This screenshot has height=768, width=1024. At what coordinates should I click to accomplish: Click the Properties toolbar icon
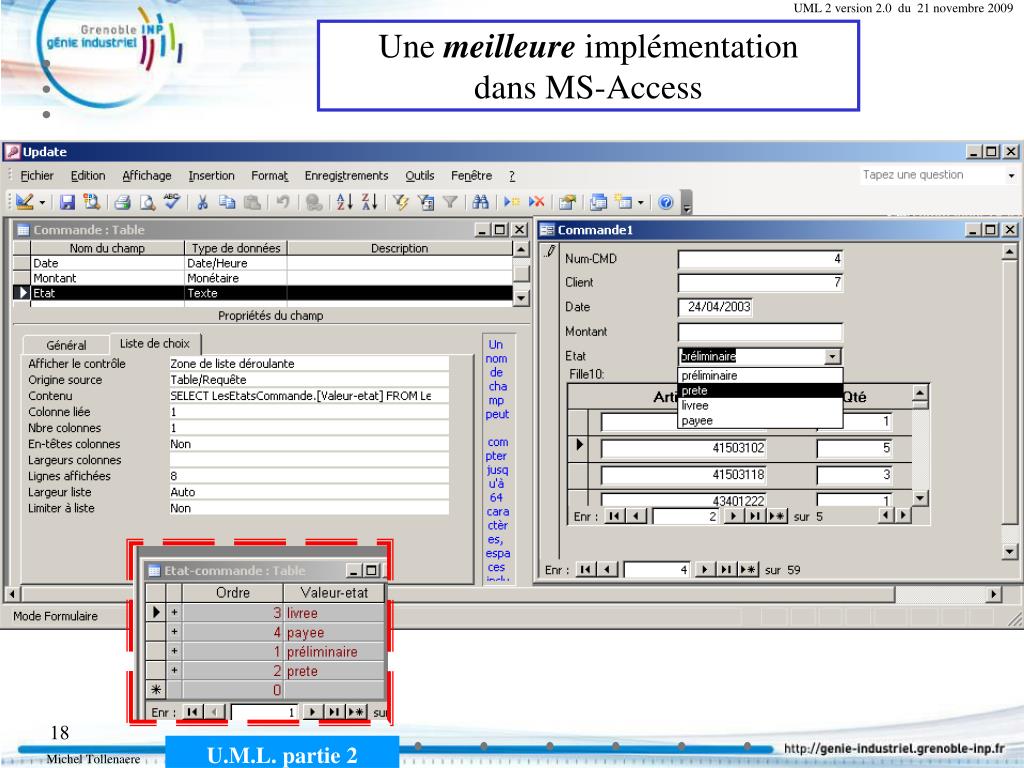pos(567,202)
